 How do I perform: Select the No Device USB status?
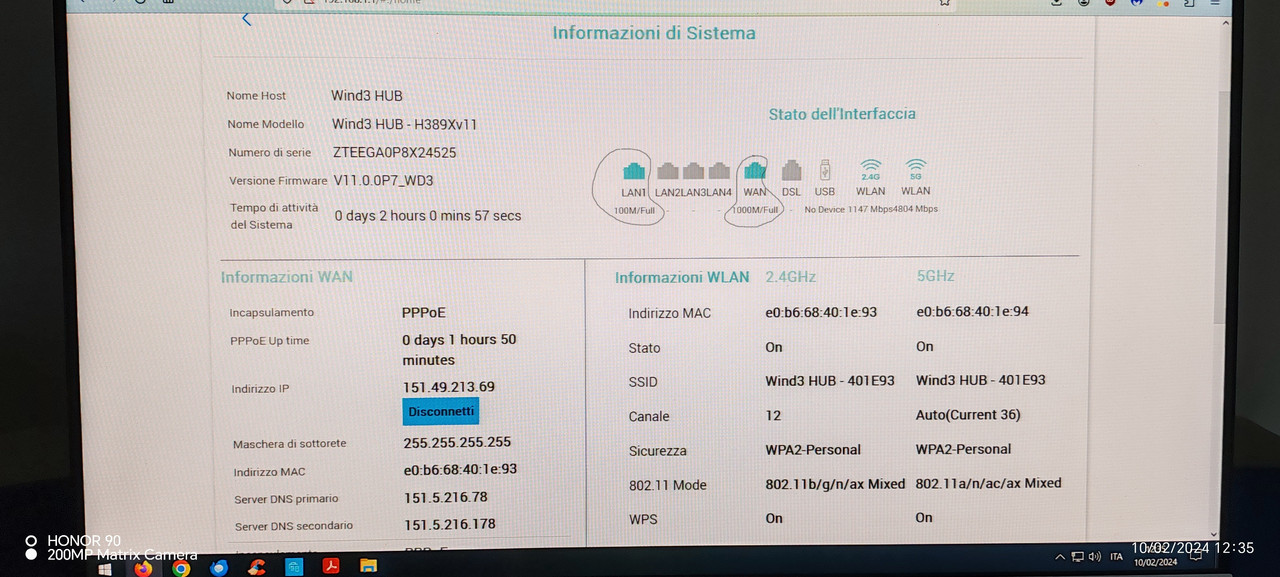click(x=825, y=209)
